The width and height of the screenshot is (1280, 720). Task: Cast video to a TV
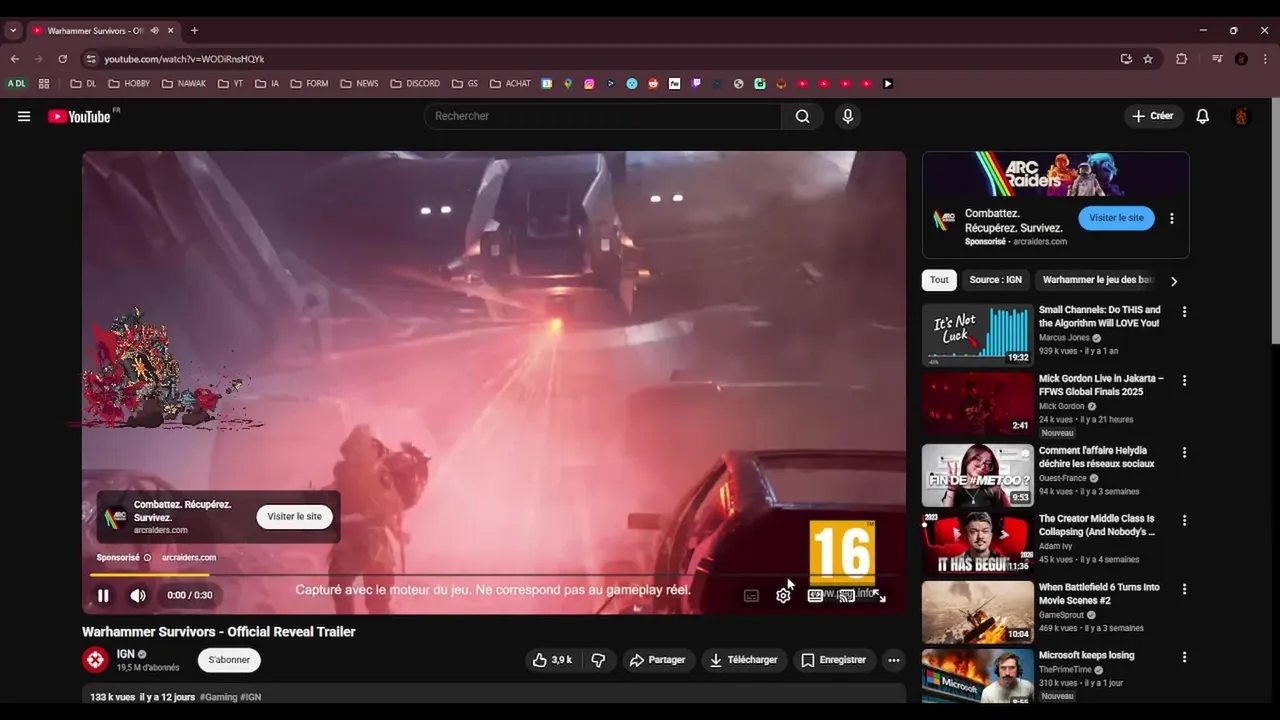click(x=847, y=595)
